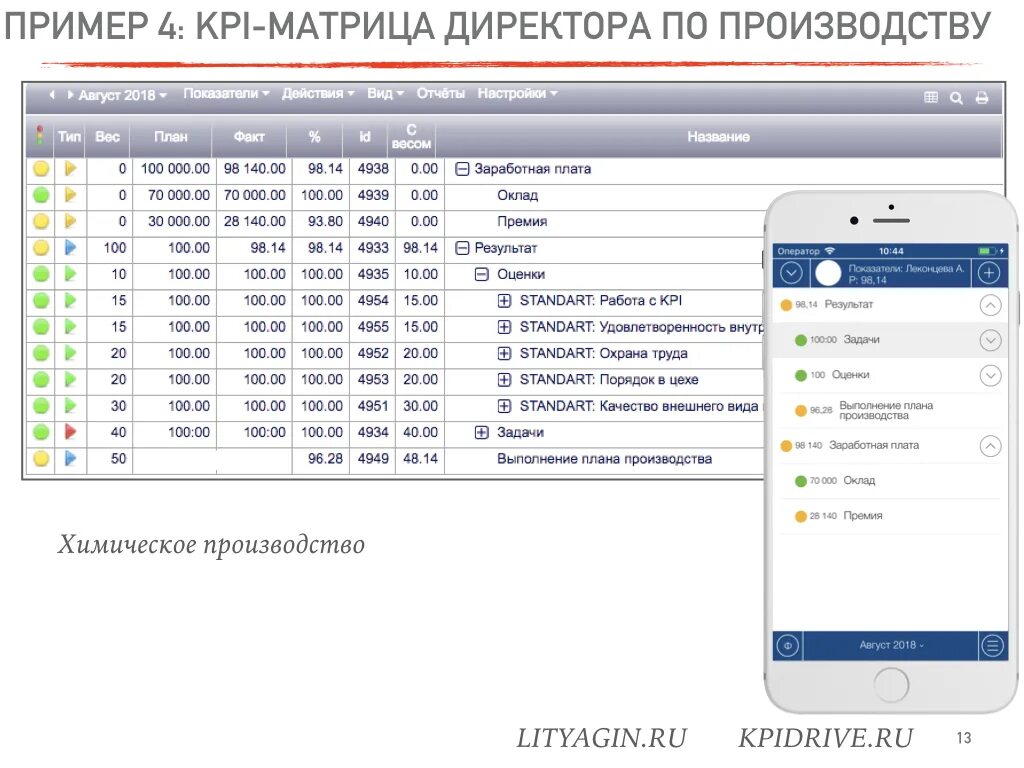
Task: Click the LITYAGIN.RU link
Action: (x=601, y=739)
